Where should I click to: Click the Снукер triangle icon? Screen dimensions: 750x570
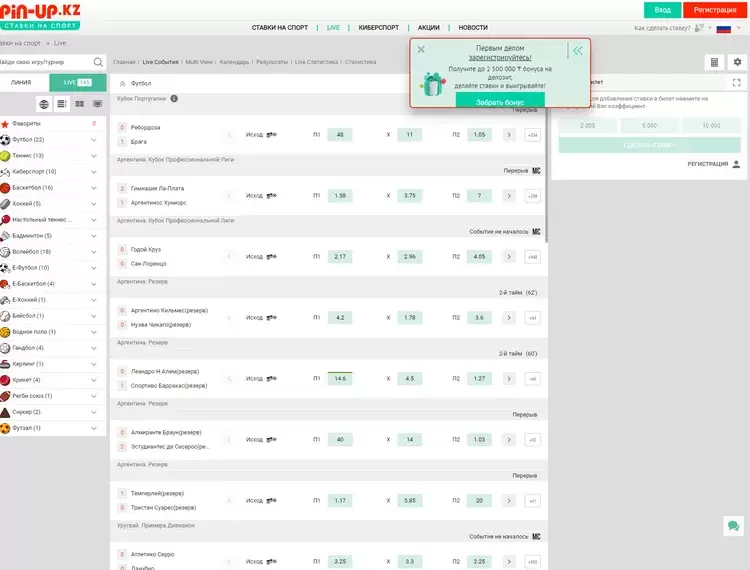click(x=5, y=412)
